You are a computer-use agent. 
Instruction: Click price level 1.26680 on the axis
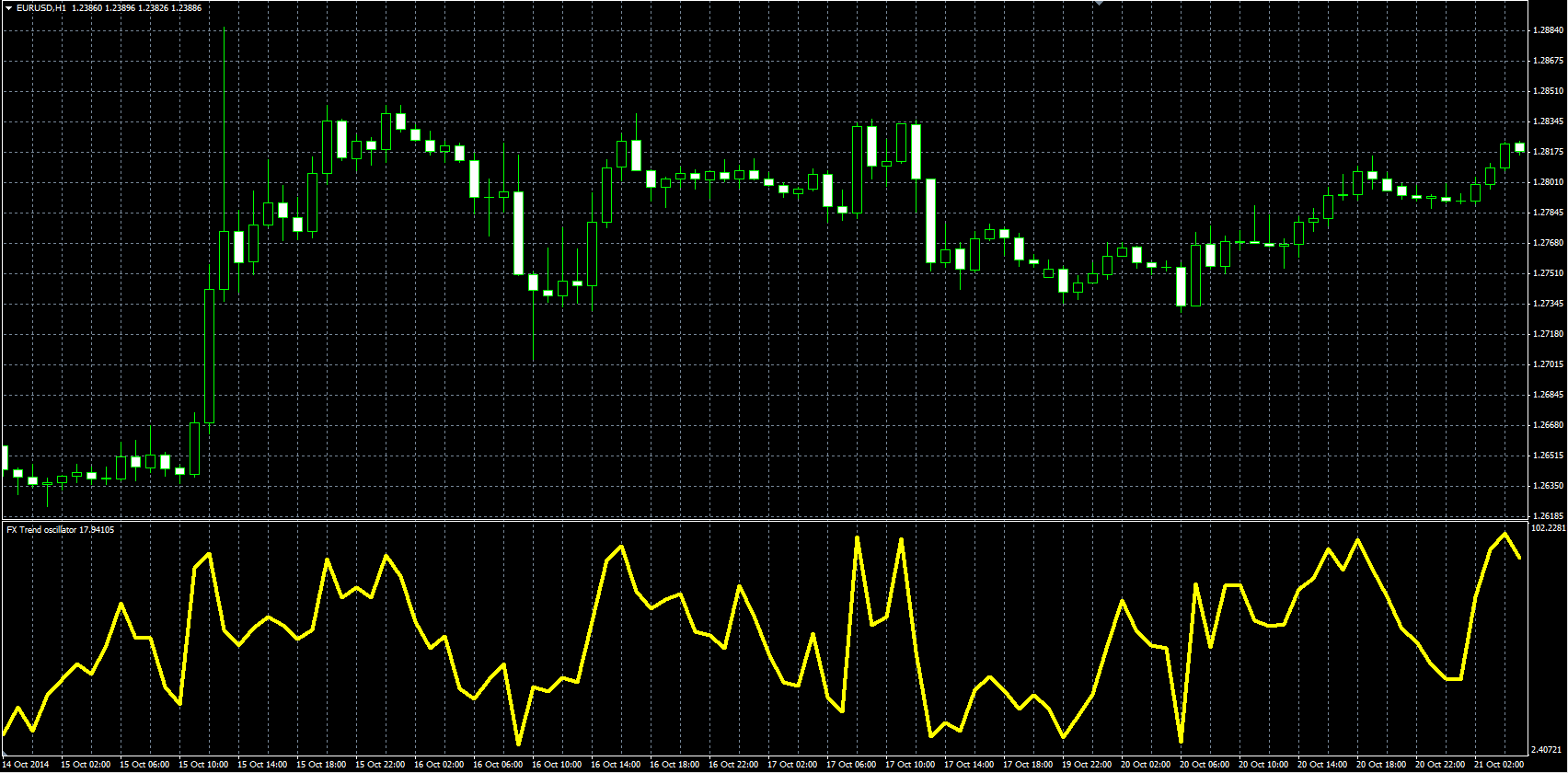(x=1549, y=425)
